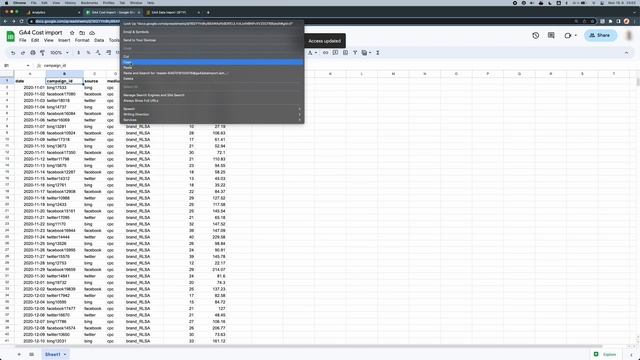
Task: Format as percent icon
Action: (89, 53)
